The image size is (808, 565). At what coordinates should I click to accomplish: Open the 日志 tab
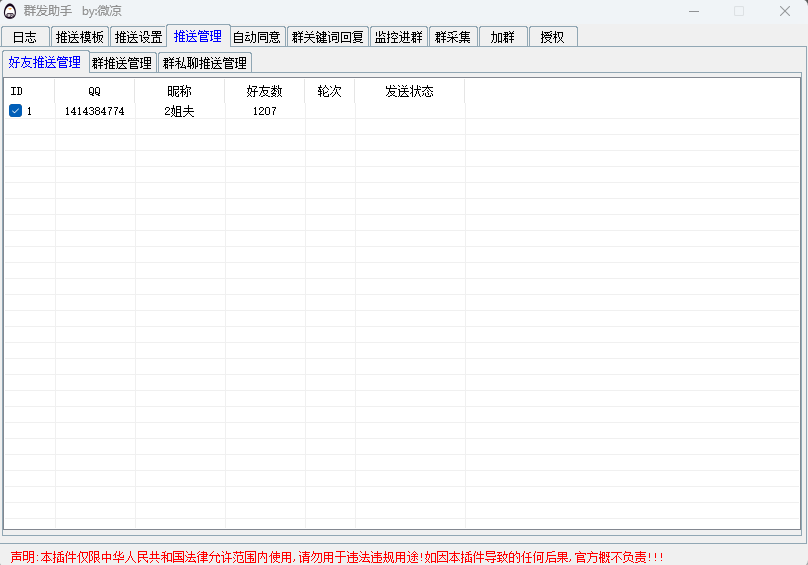(25, 37)
